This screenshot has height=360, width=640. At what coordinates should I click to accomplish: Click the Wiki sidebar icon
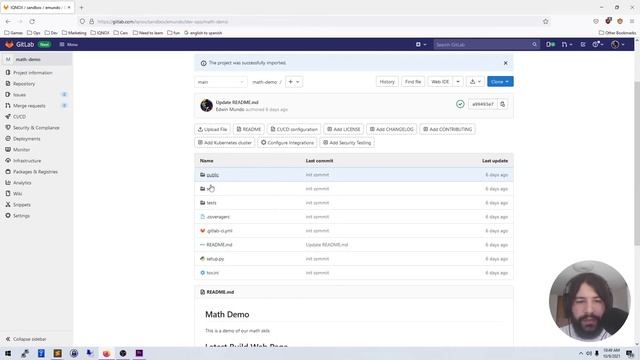point(8,193)
